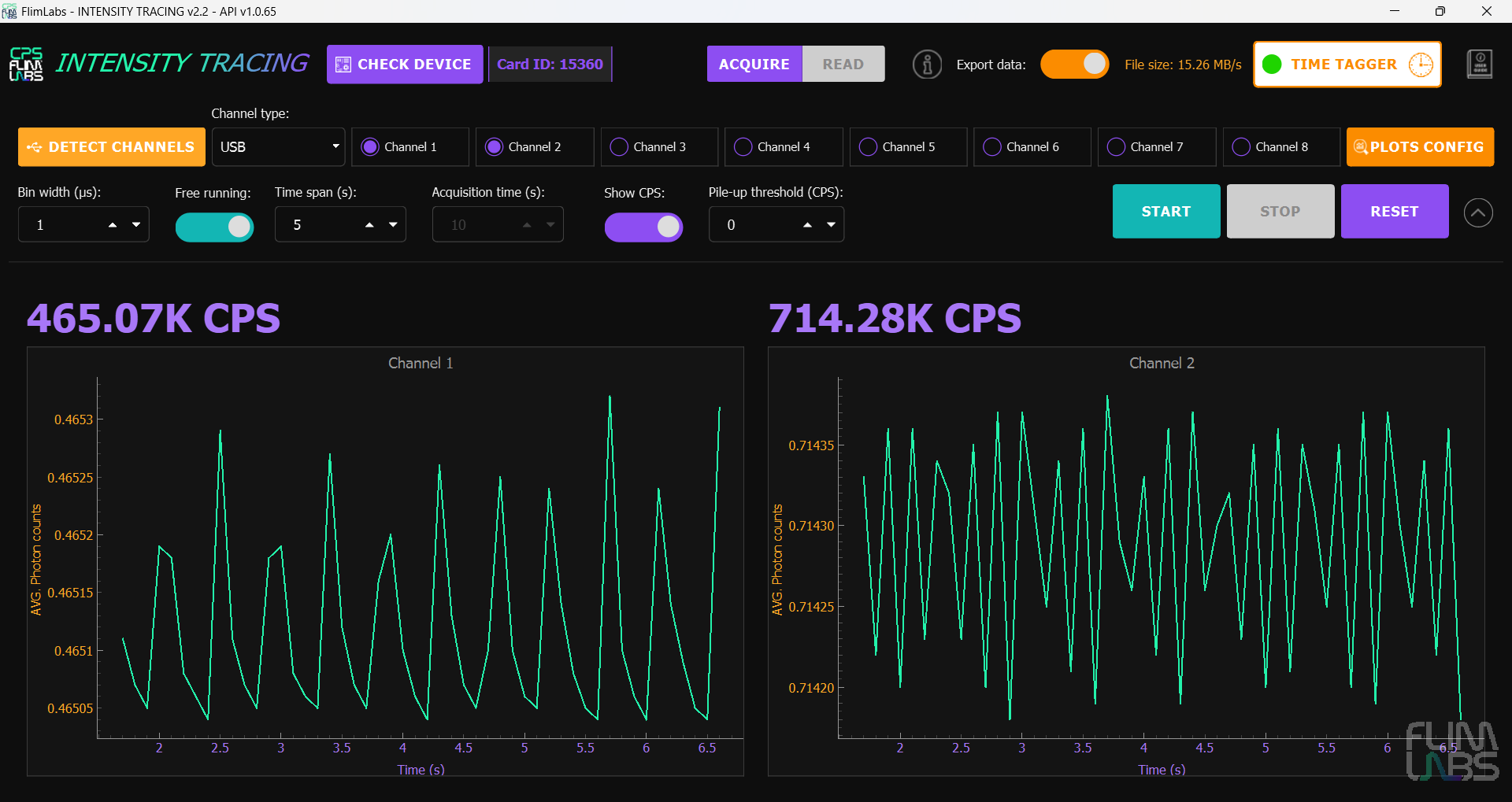Enable the Channel 5 radio button
This screenshot has width=1512, height=802.
868,147
